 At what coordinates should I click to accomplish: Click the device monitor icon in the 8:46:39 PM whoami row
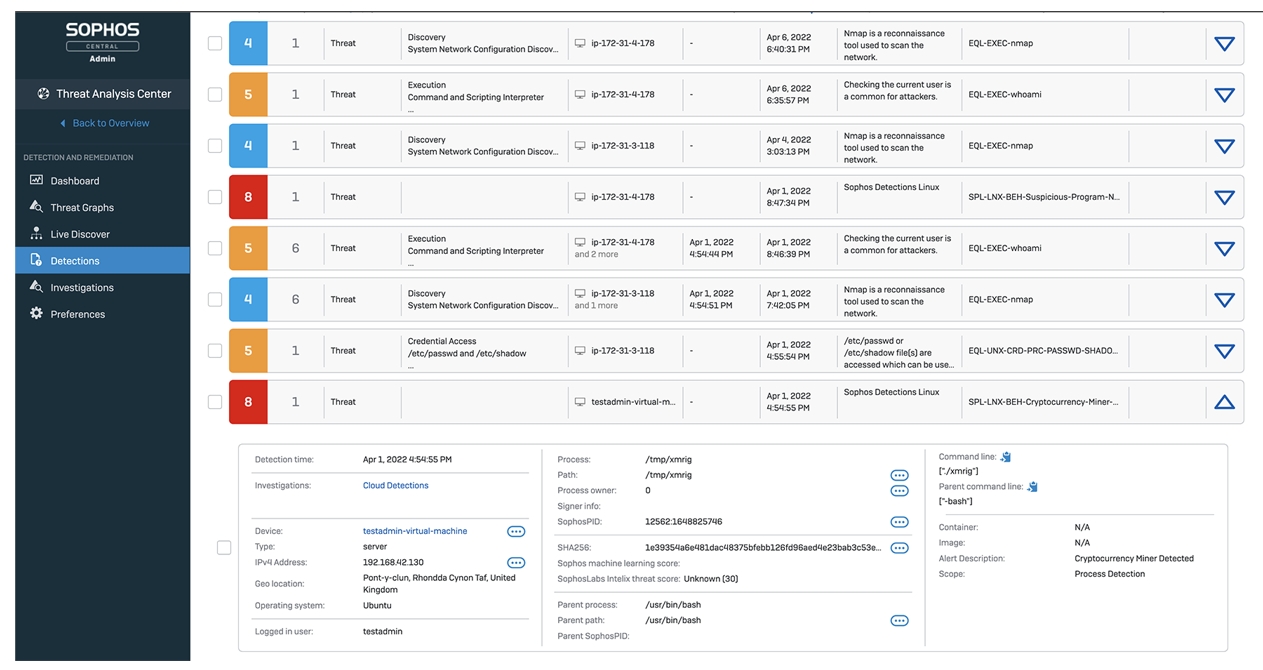(x=580, y=242)
